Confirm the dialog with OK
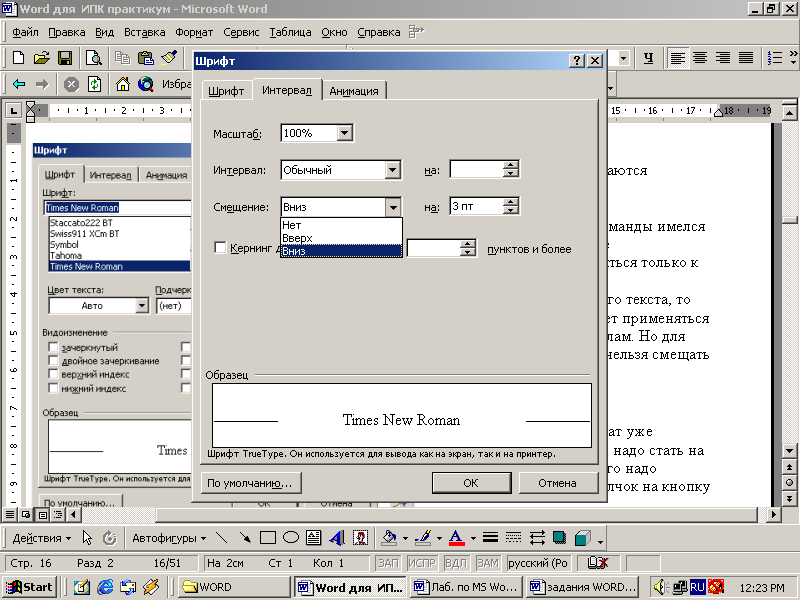This screenshot has height=600, width=800. (x=471, y=483)
